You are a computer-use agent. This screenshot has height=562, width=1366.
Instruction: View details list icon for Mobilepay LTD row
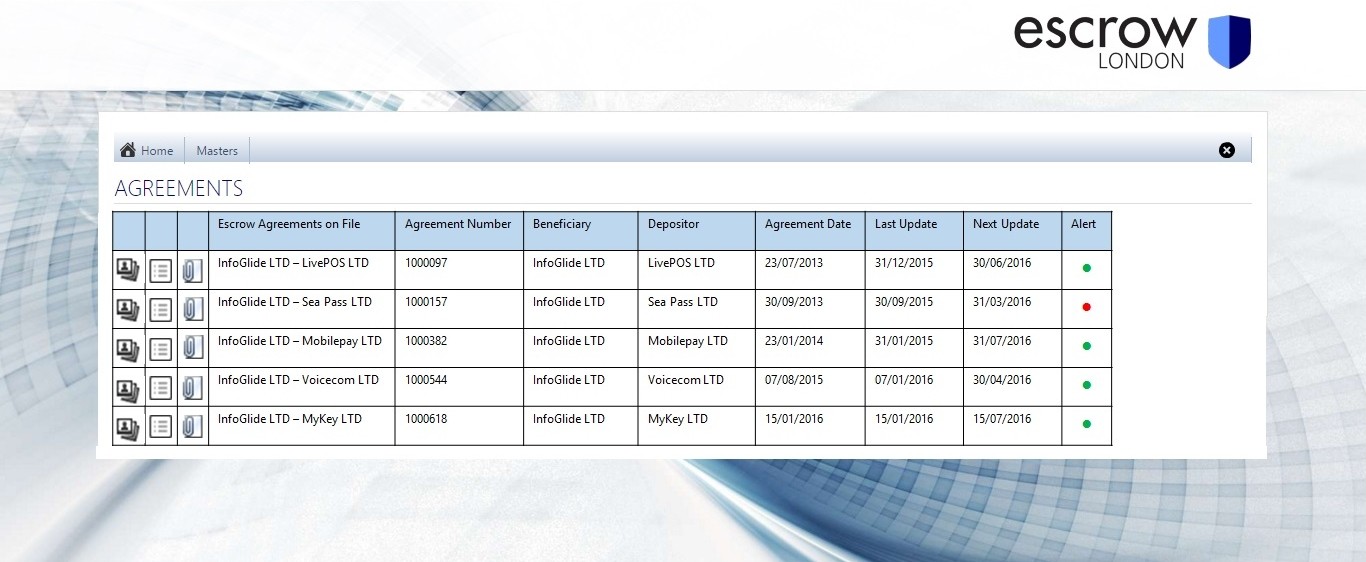pos(161,349)
